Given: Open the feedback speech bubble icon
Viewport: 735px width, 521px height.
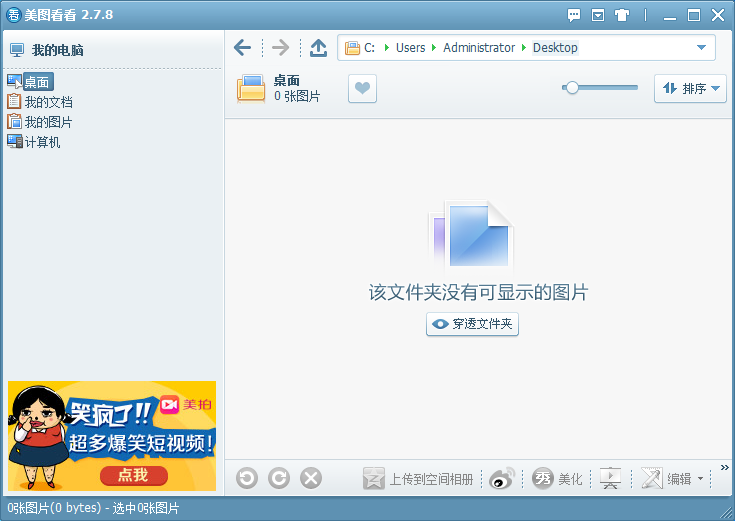Looking at the screenshot, I should (574, 15).
